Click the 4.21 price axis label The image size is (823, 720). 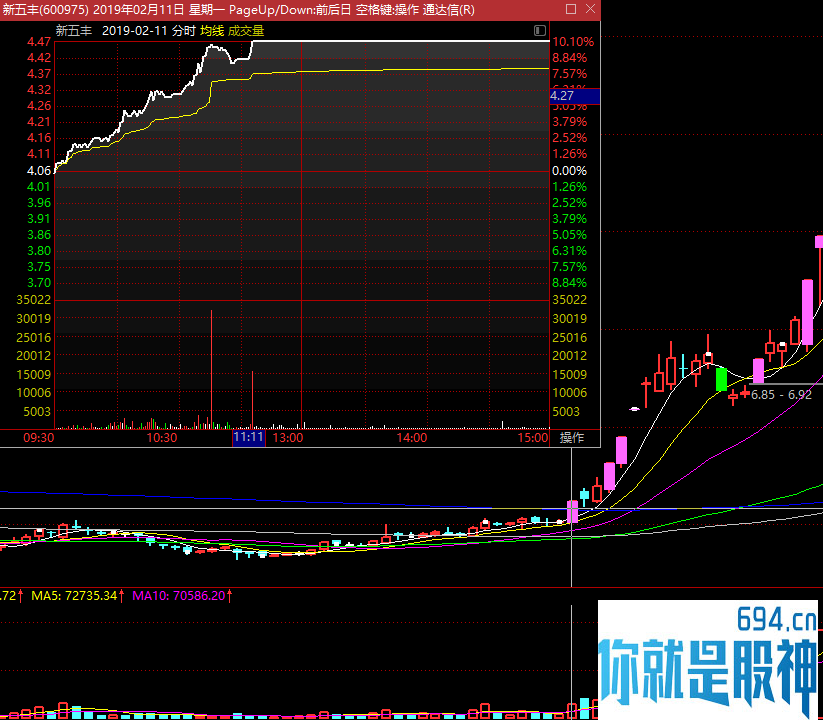click(39, 122)
